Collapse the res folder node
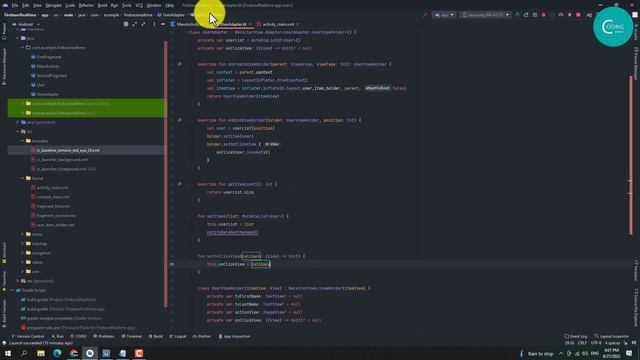 [x=18, y=131]
